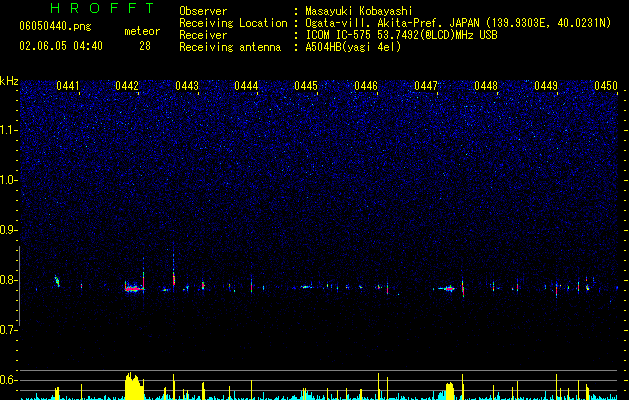Click the 0441 time marker
Viewport: 629px width, 400px height.
68,86
